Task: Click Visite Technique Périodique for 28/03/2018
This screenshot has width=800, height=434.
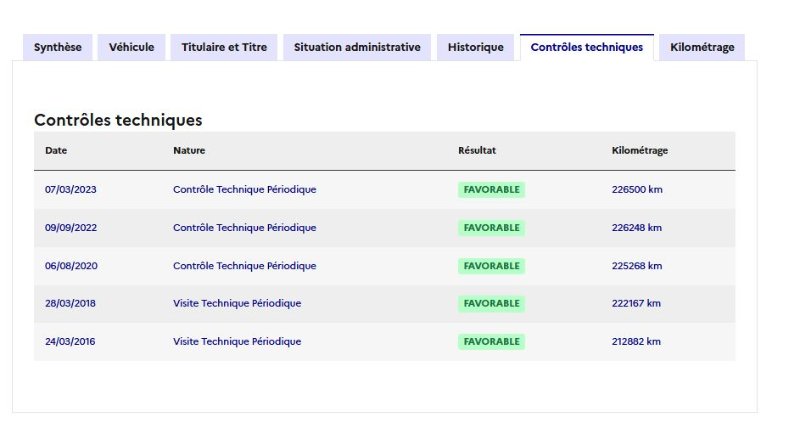Action: pyautogui.click(x=237, y=303)
